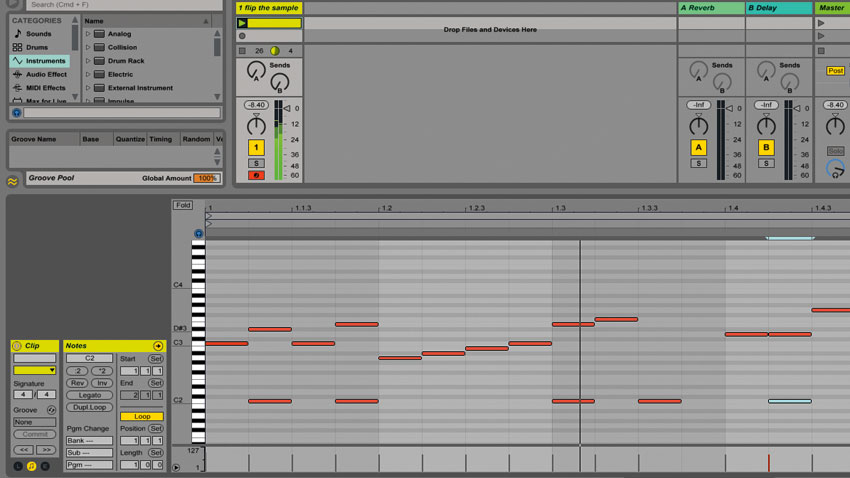850x478 pixels.
Task: Open the clip color dropdown
Action: pyautogui.click(x=35, y=370)
